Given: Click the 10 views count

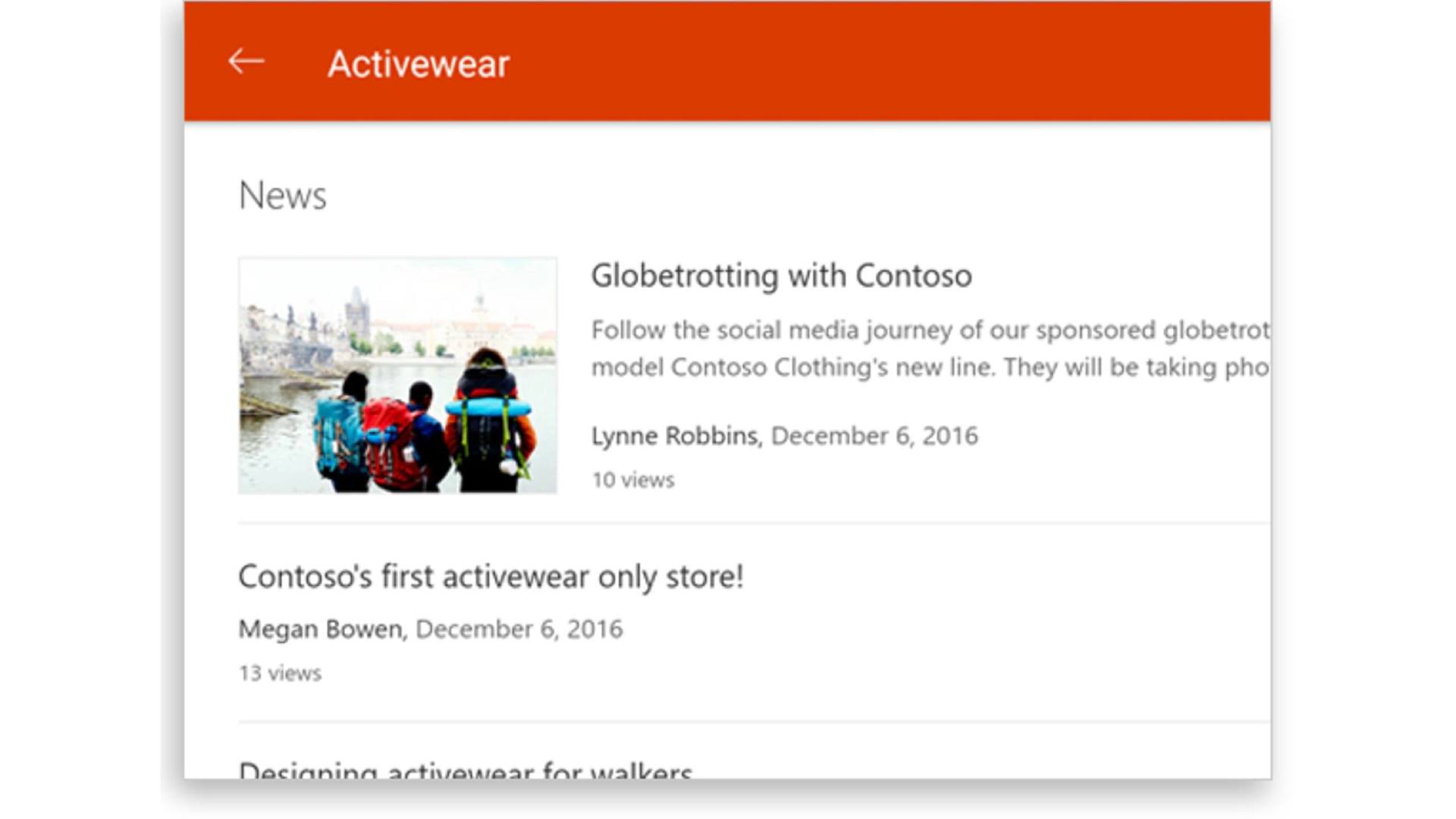Looking at the screenshot, I should click(632, 480).
